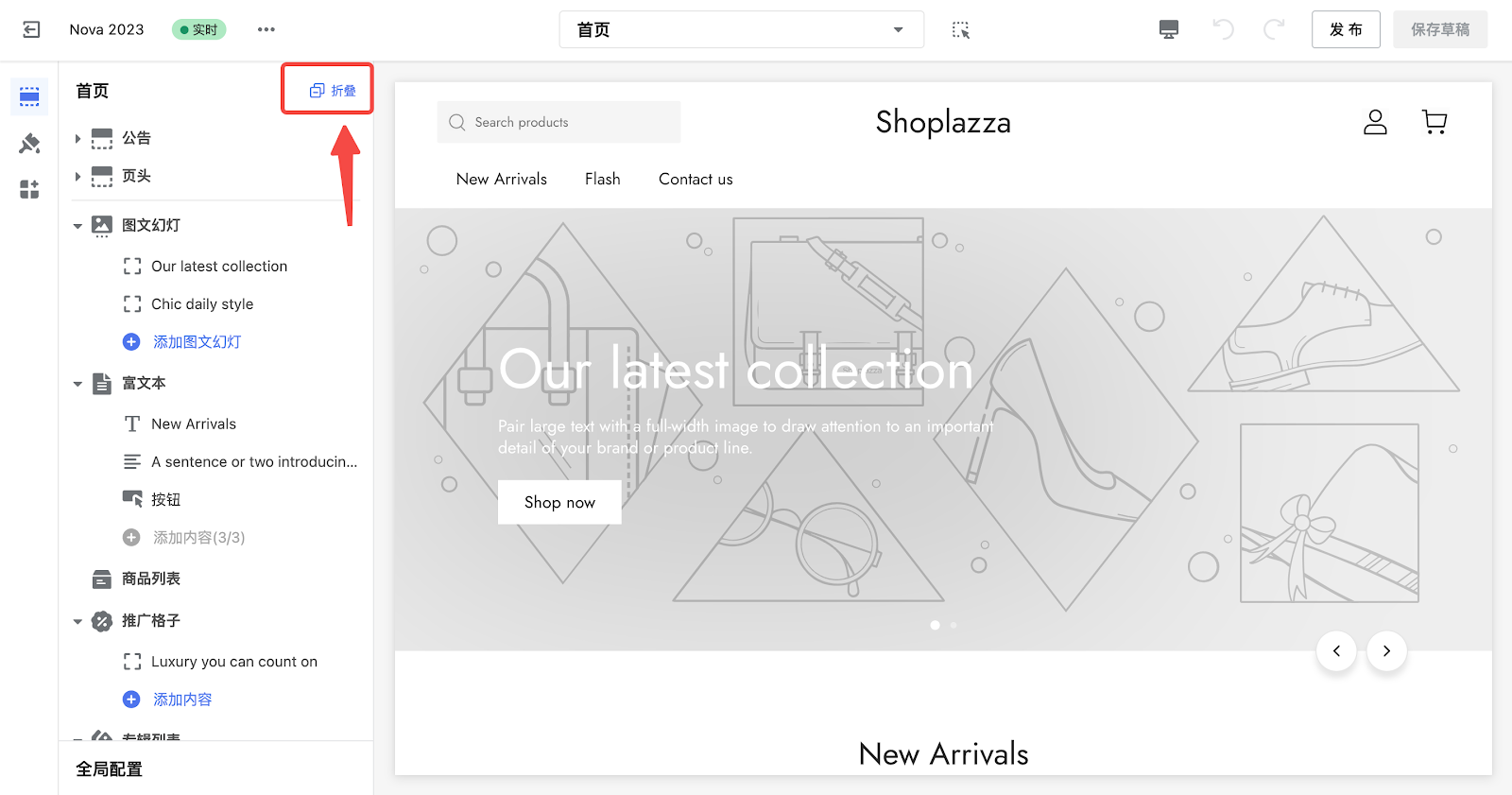Screen dimensions: 1512x795
Task: Switch to desktop preview device icon
Action: coord(1169,30)
